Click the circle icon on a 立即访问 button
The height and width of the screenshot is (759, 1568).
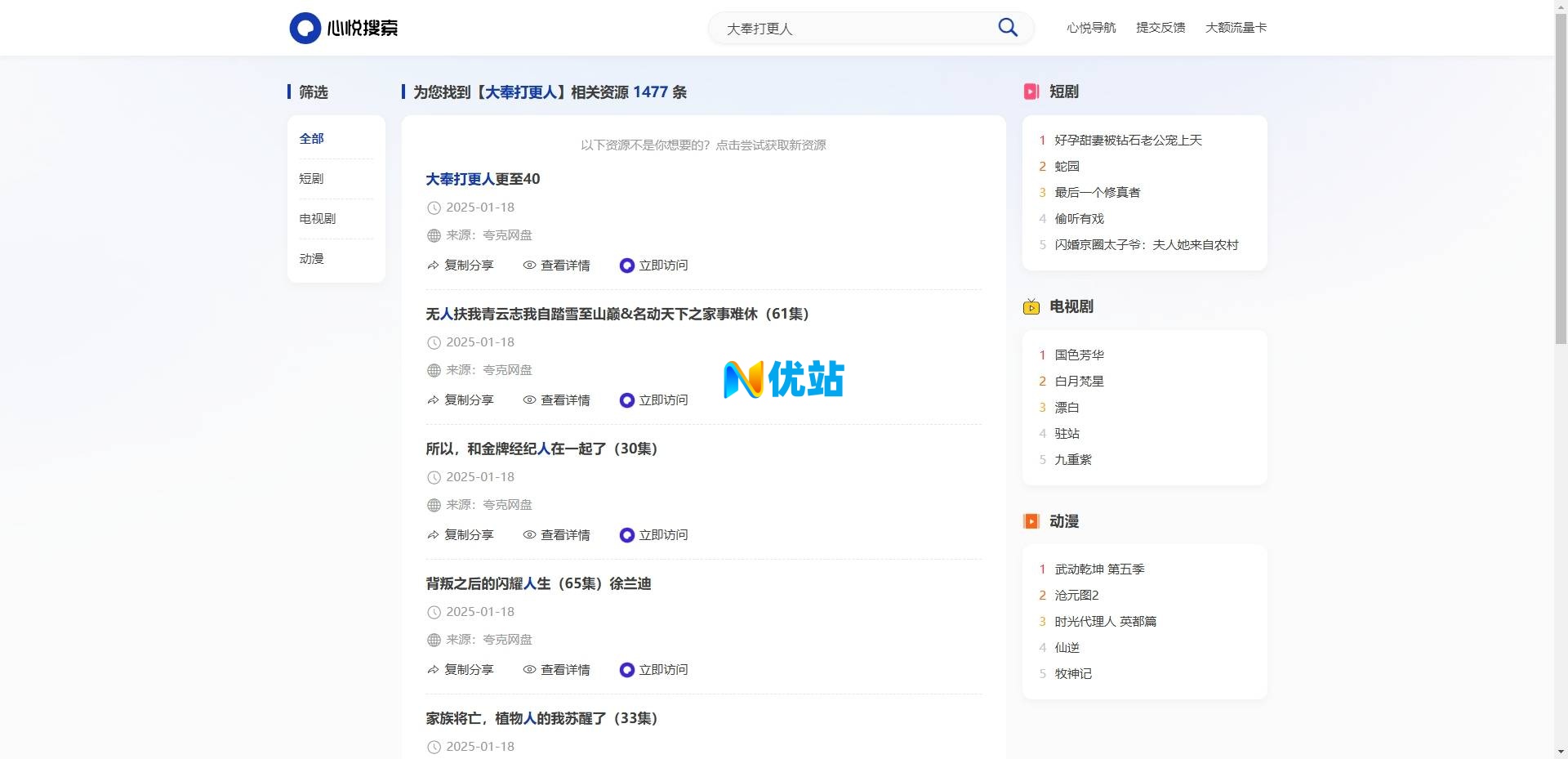point(627,266)
